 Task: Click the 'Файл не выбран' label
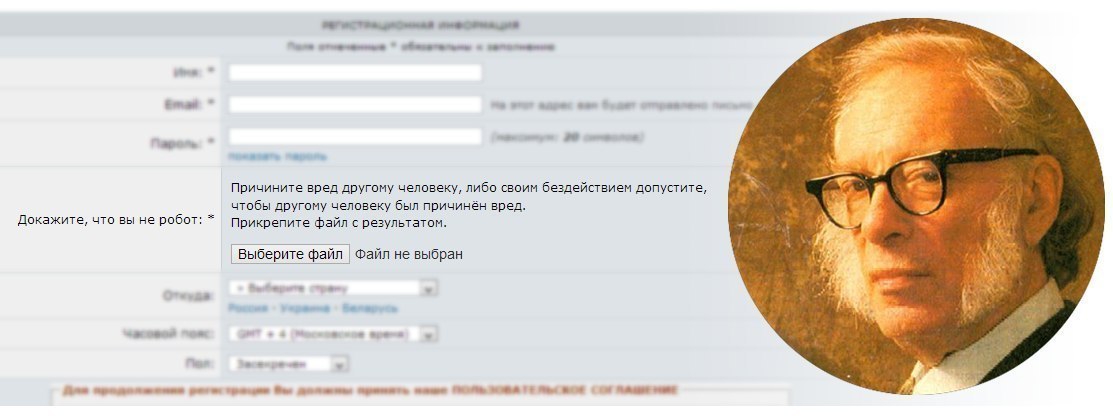[409, 254]
